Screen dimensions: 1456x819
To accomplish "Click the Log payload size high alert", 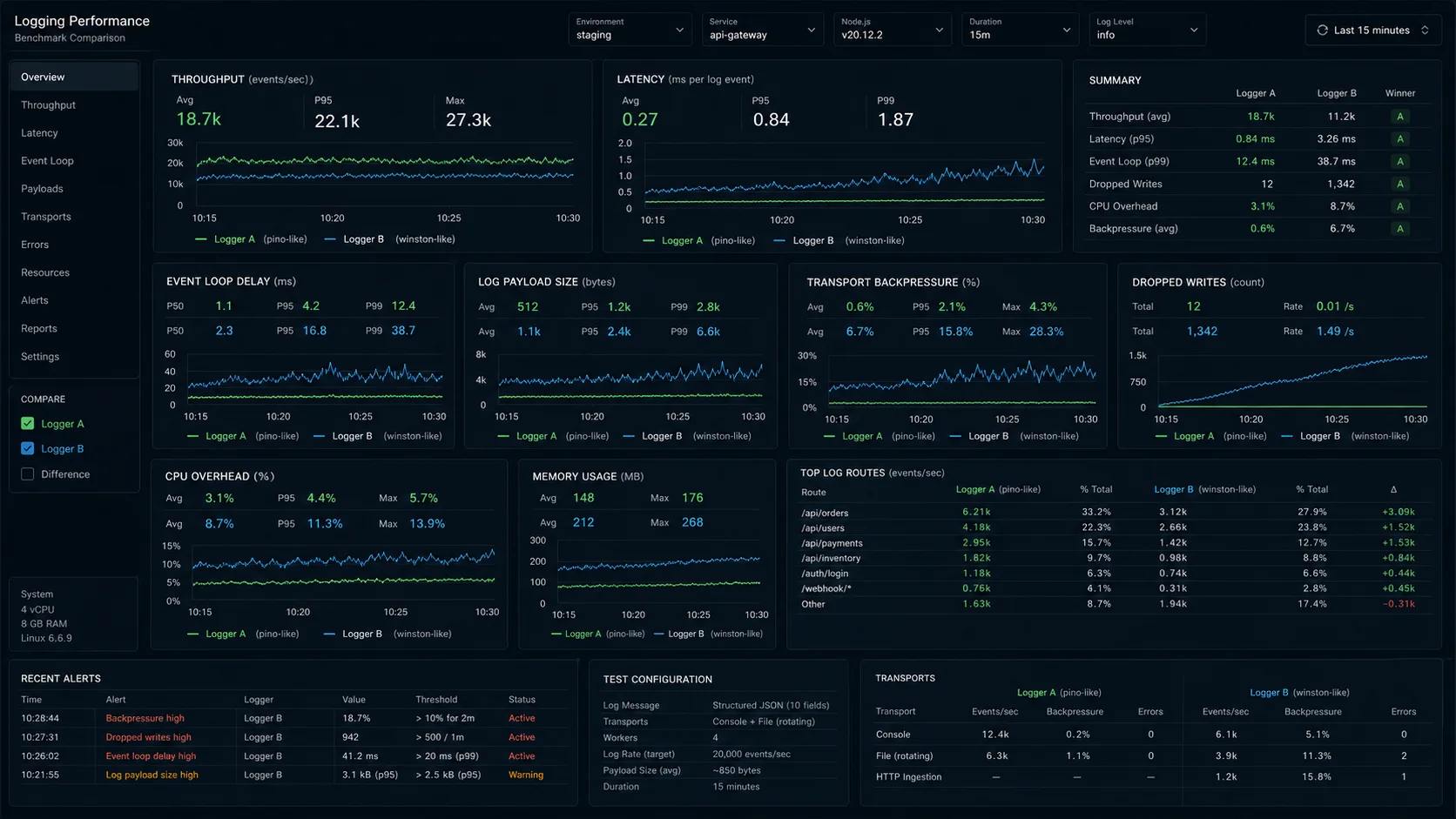I will pyautogui.click(x=152, y=775).
